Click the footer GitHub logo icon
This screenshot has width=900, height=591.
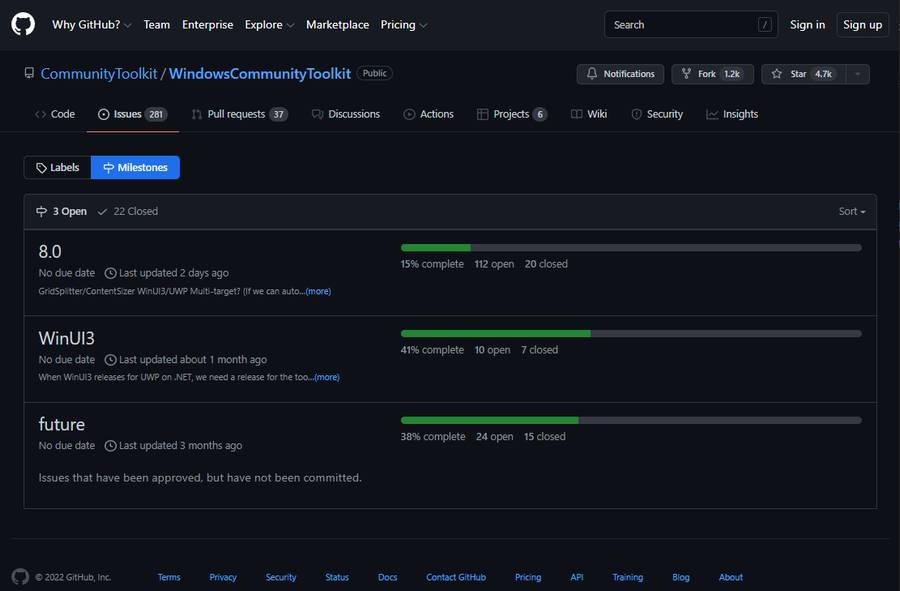20,577
